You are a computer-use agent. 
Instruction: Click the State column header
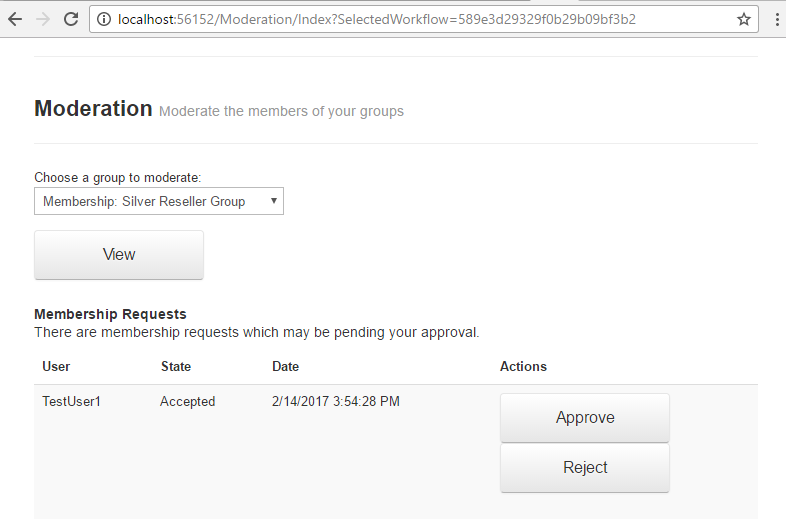tap(176, 367)
